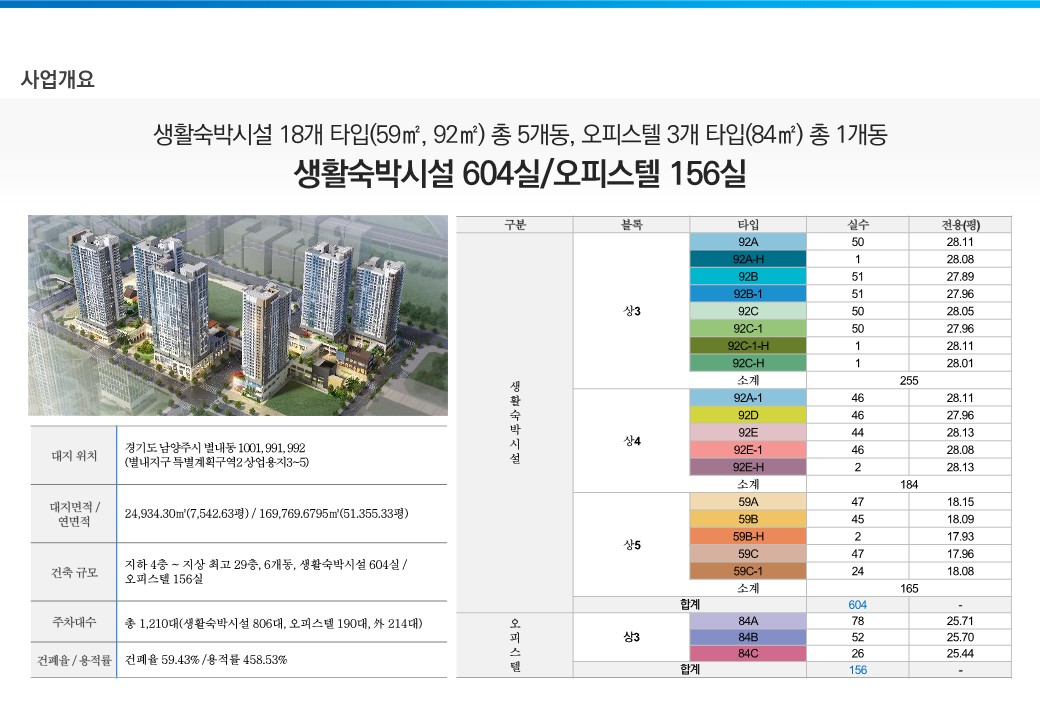Click the apartment complex rendering image
The height and width of the screenshot is (720, 1040).
237,315
